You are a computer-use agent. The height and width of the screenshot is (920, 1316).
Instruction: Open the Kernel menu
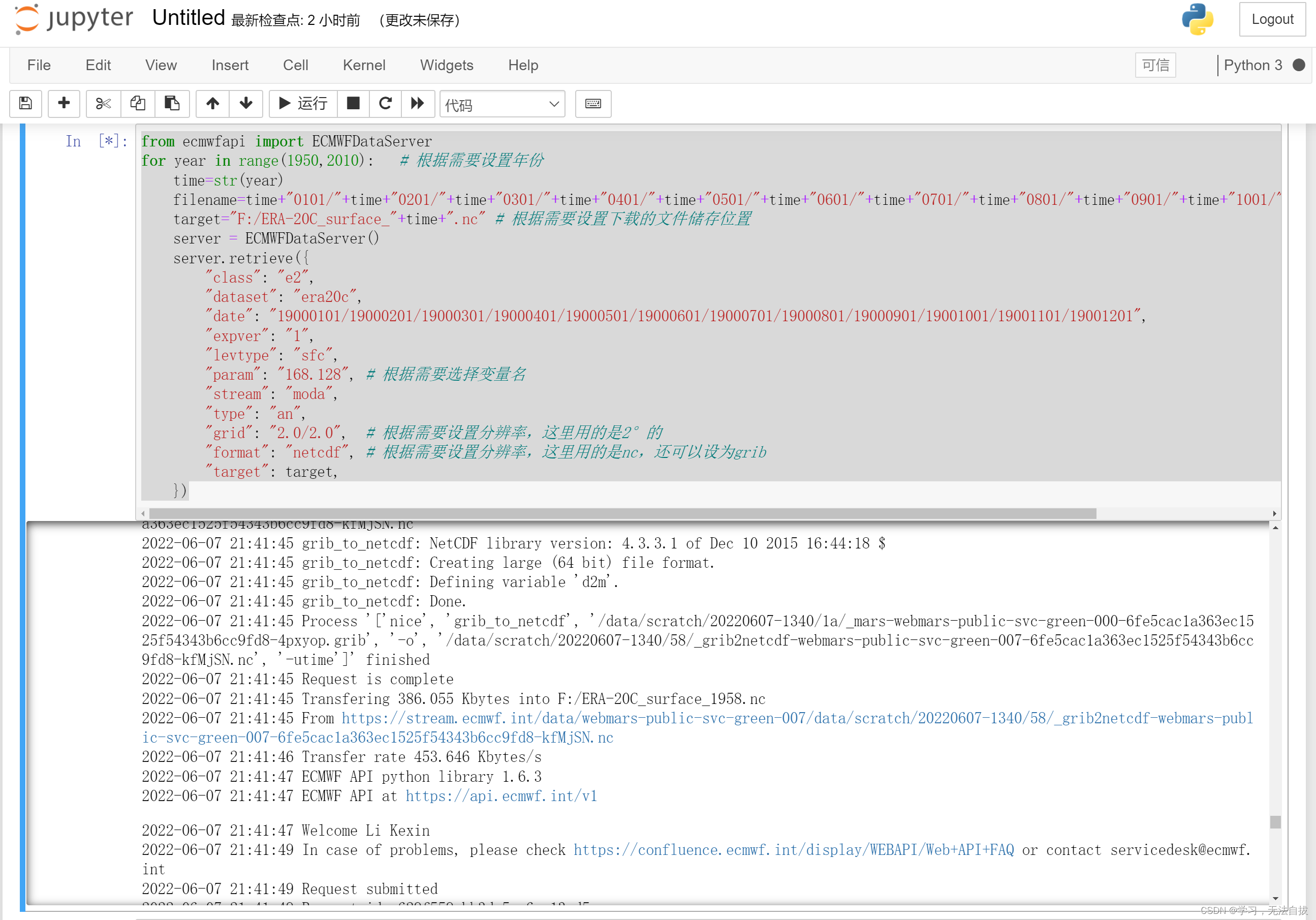point(365,65)
